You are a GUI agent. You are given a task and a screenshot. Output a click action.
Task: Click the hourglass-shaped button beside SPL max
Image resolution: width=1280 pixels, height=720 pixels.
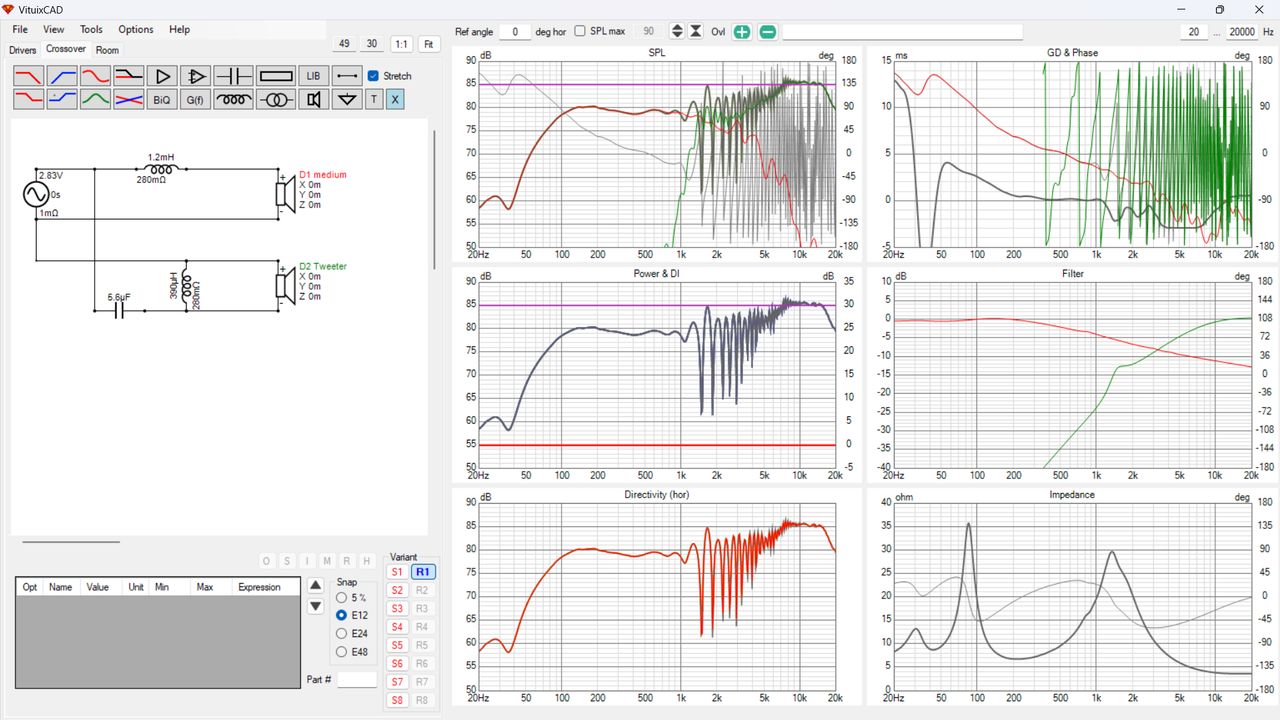[696, 32]
